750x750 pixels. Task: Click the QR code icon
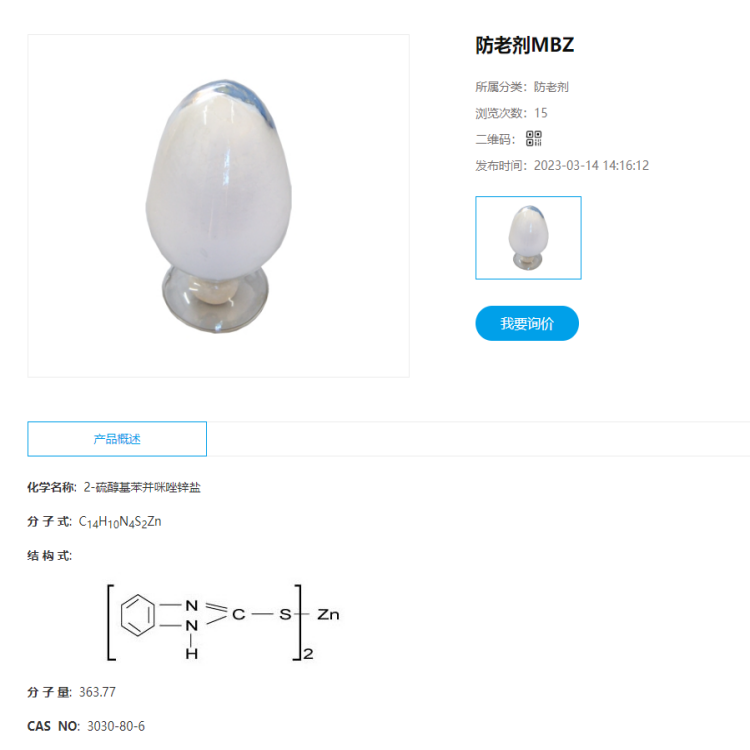[x=534, y=139]
